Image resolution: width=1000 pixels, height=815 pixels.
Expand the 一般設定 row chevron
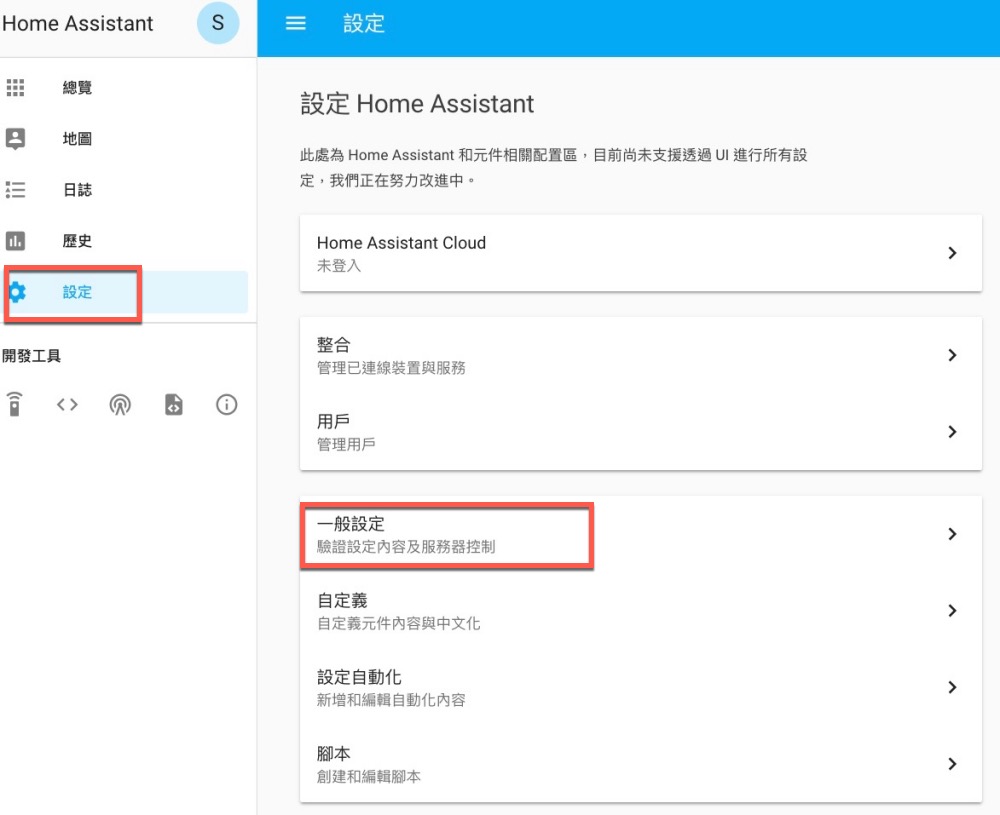952,534
